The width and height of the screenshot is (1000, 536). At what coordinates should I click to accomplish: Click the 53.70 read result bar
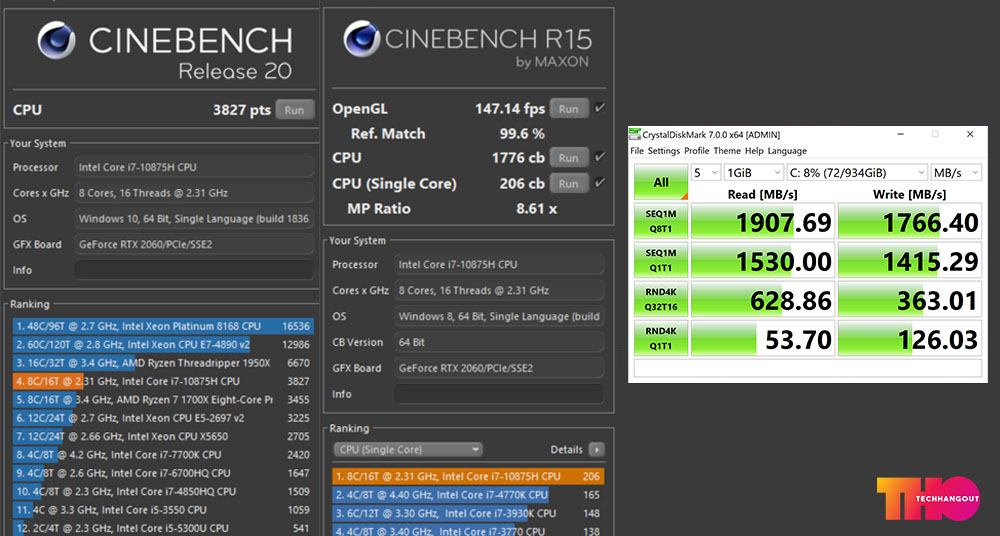(763, 339)
